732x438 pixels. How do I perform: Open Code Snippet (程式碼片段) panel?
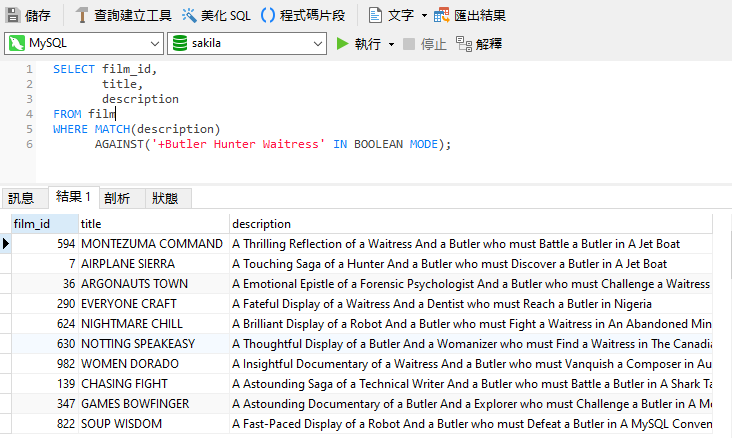(303, 15)
